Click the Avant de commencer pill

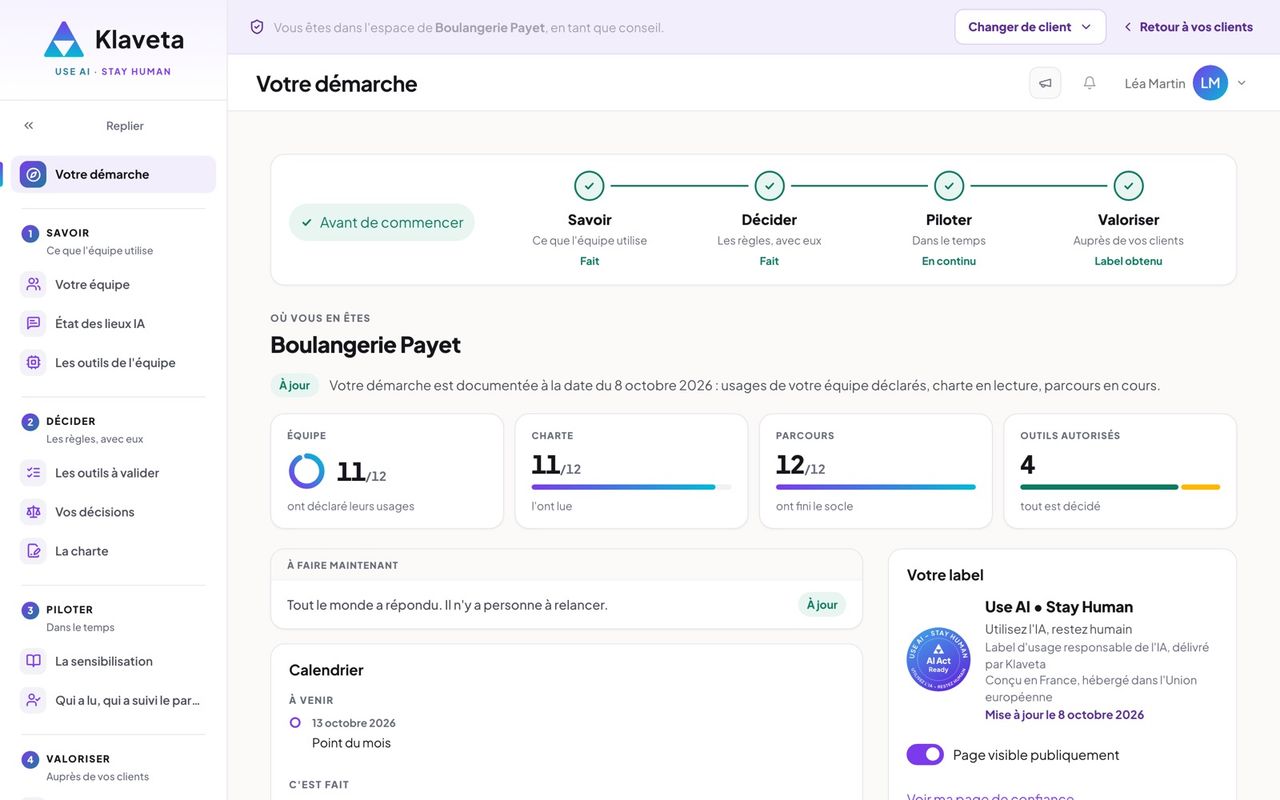point(382,222)
